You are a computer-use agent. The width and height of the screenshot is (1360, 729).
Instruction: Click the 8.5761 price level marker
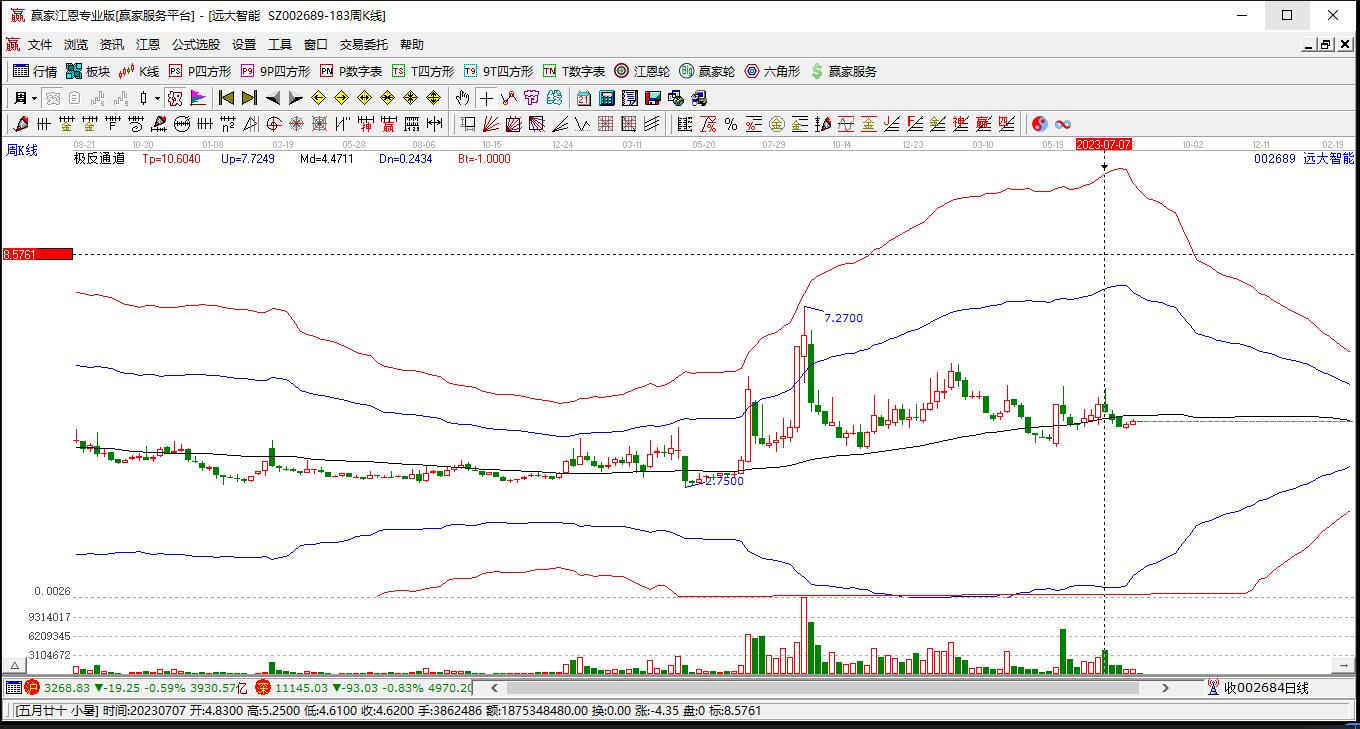(x=38, y=254)
